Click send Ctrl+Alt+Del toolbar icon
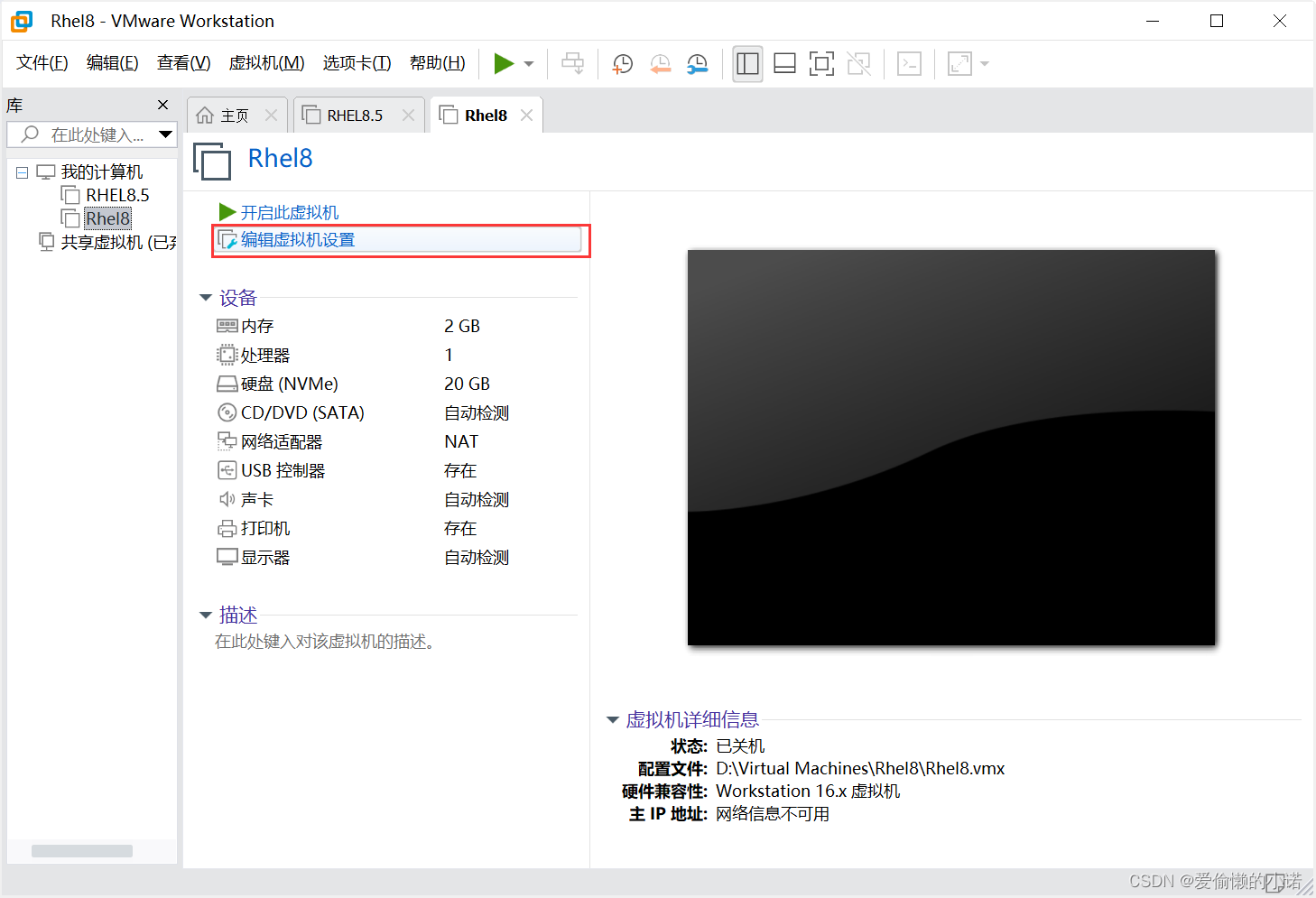Viewport: 1316px width, 898px height. click(573, 63)
